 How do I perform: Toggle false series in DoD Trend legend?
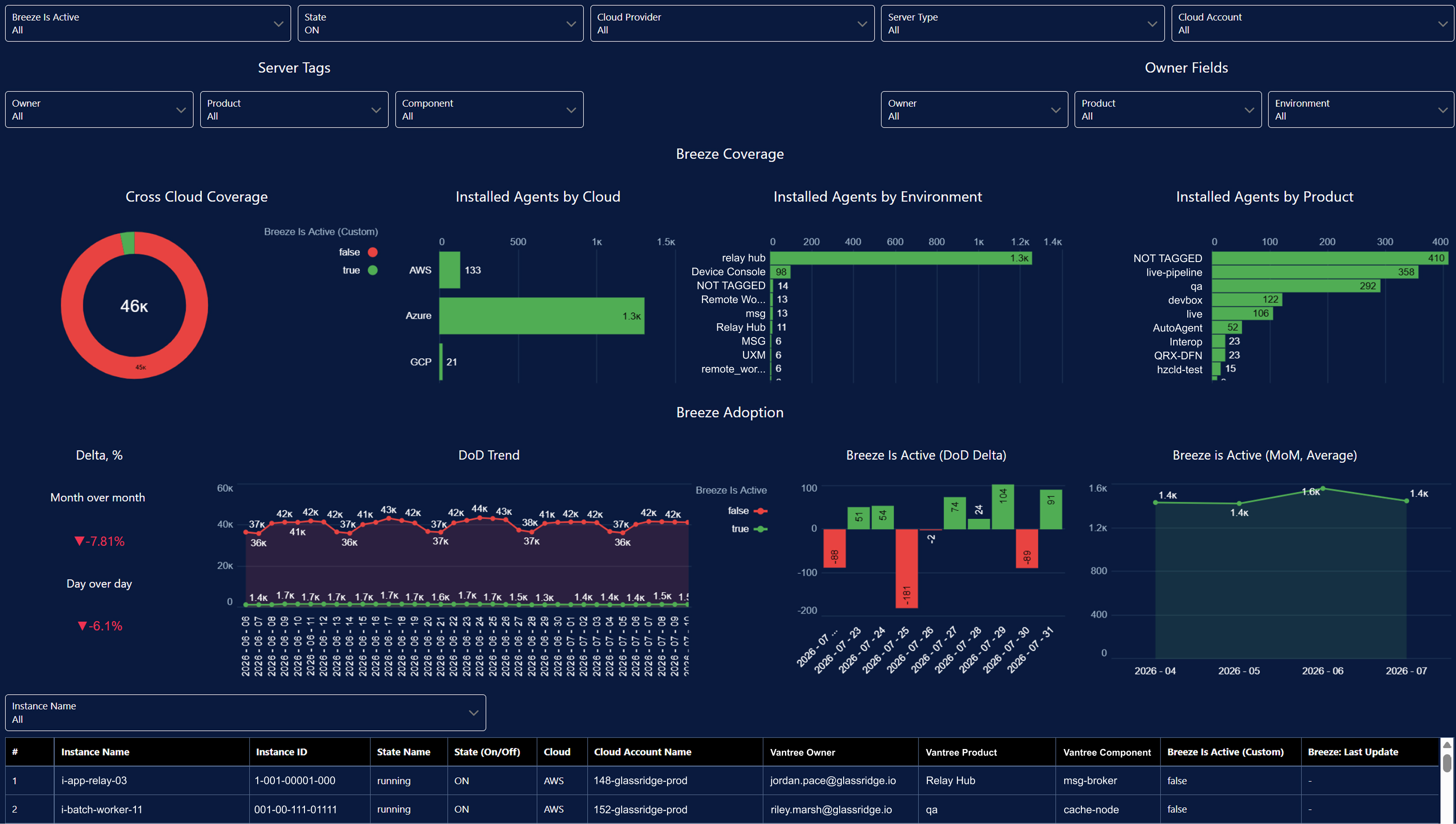point(747,511)
